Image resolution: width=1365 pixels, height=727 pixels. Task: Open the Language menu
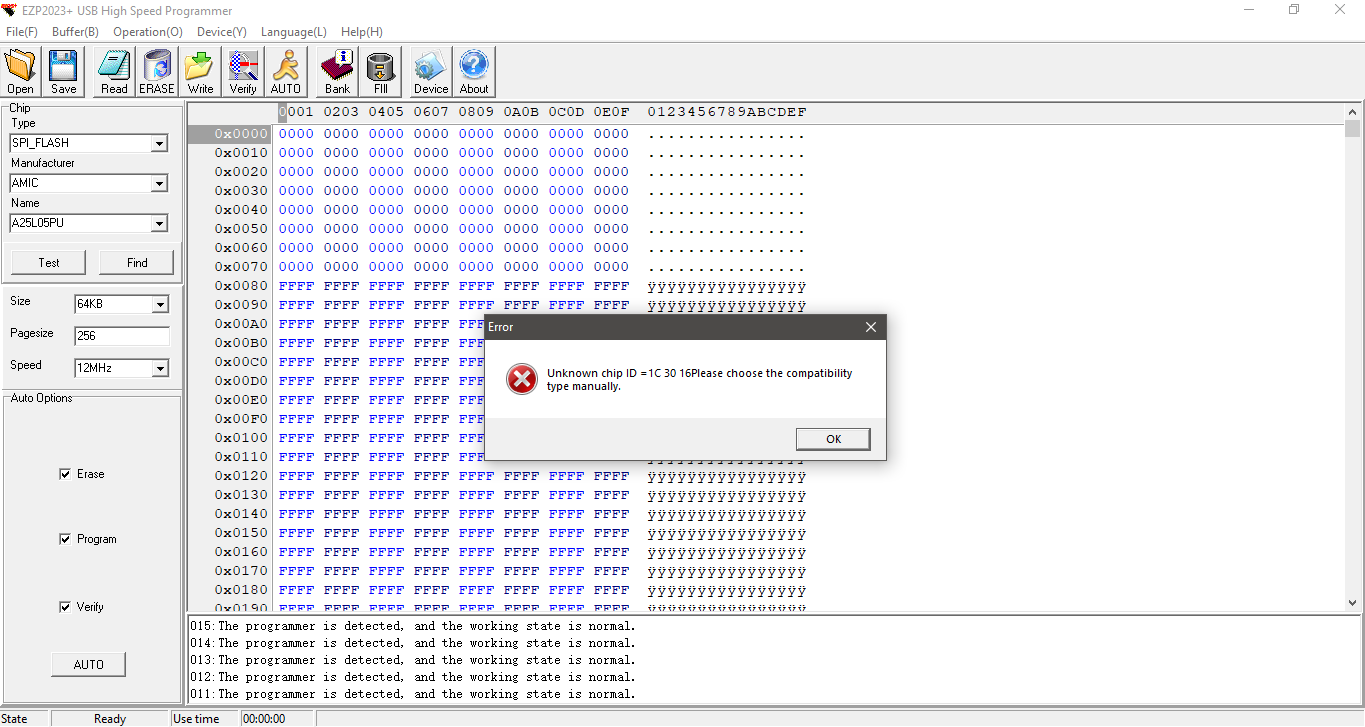pos(294,32)
